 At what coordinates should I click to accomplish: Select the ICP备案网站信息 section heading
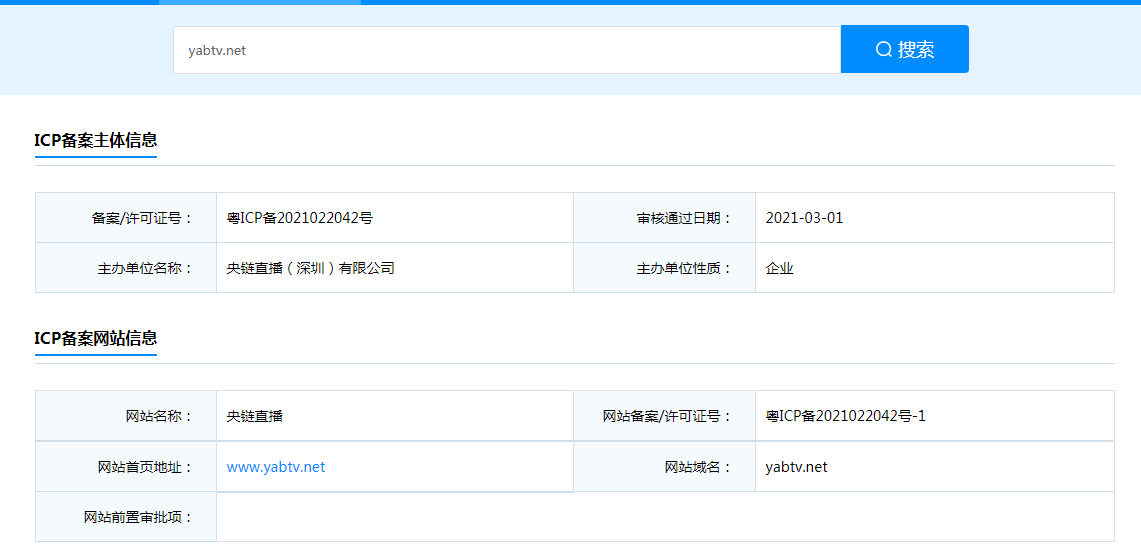point(96,339)
